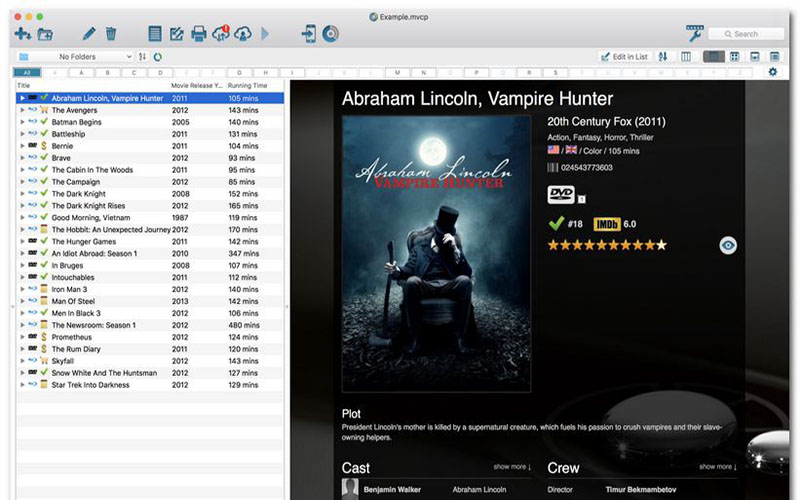Click in the Search field

pyautogui.click(x=746, y=34)
